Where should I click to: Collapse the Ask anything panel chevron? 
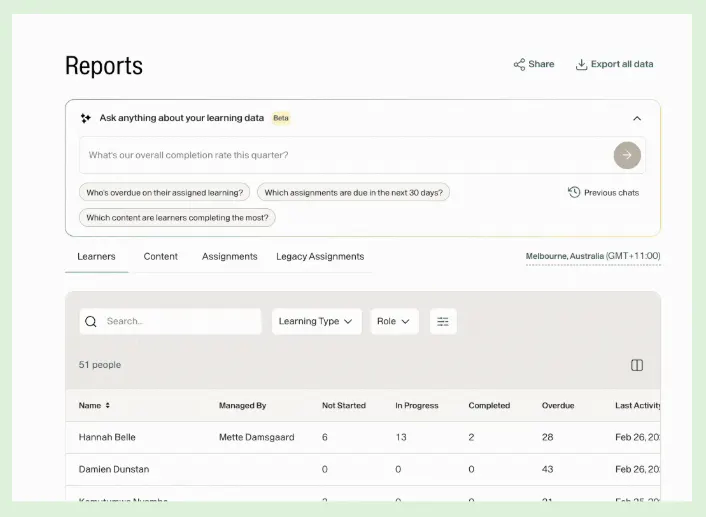coord(637,118)
